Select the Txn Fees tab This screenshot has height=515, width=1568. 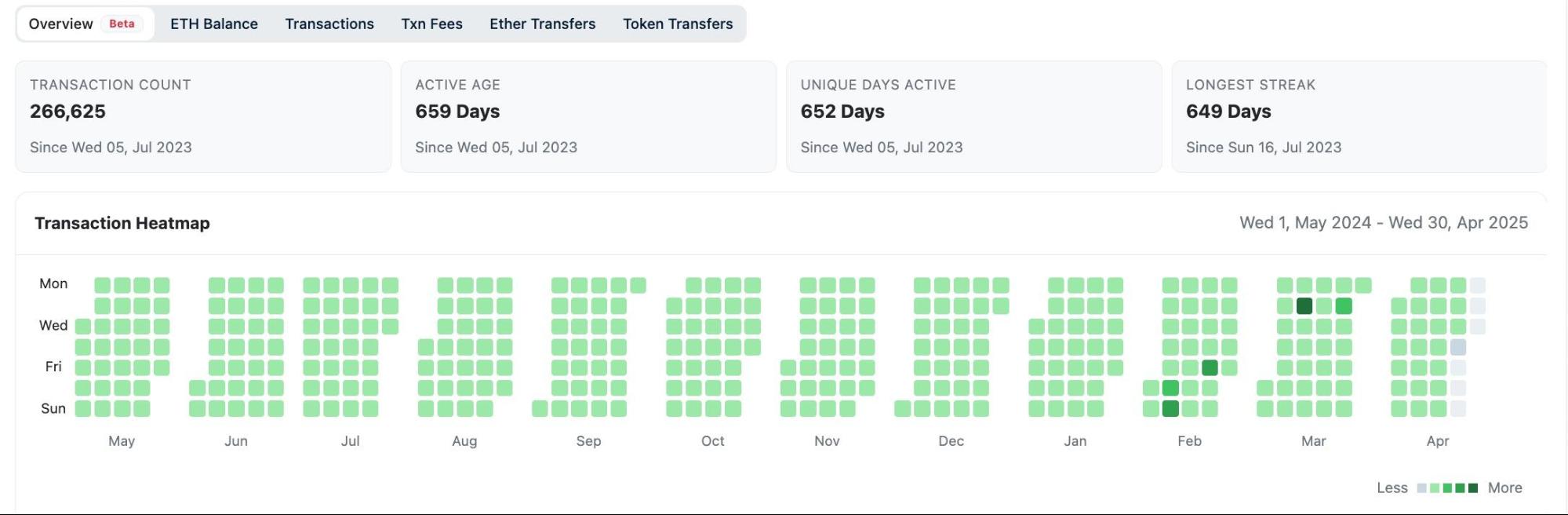click(x=431, y=24)
